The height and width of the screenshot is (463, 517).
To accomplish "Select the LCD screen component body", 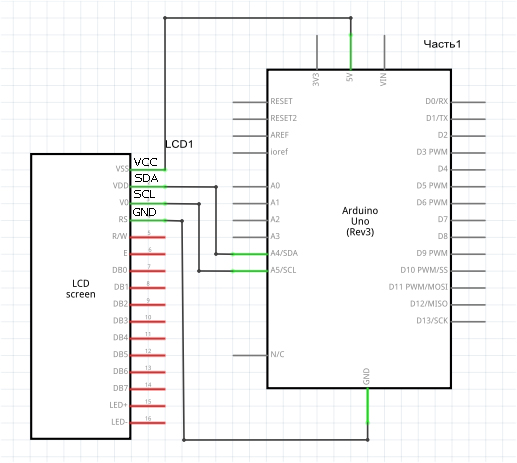I will tap(81, 296).
